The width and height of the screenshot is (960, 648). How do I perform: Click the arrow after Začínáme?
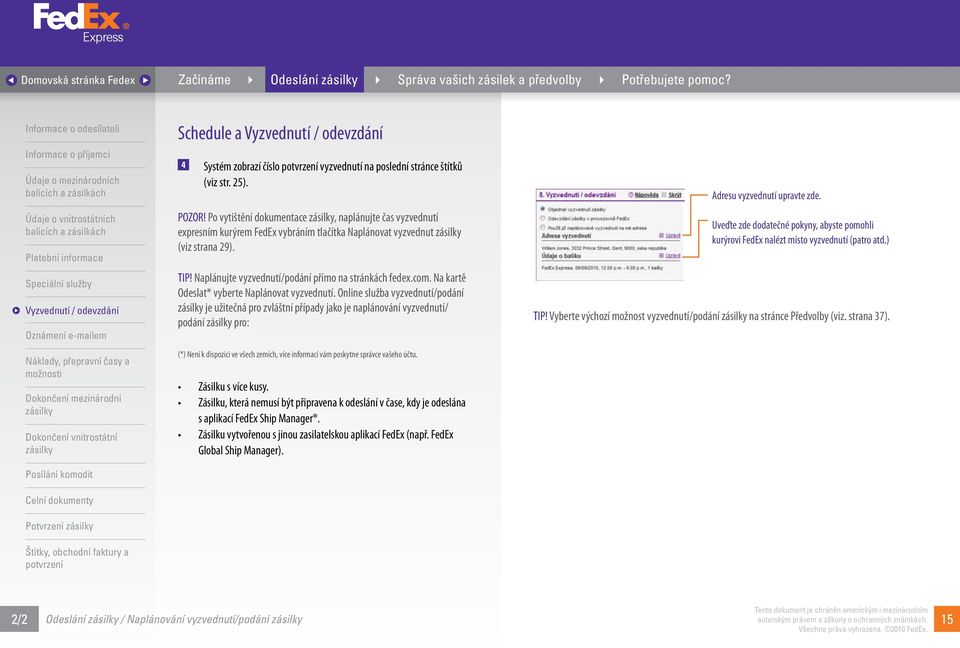[250, 80]
